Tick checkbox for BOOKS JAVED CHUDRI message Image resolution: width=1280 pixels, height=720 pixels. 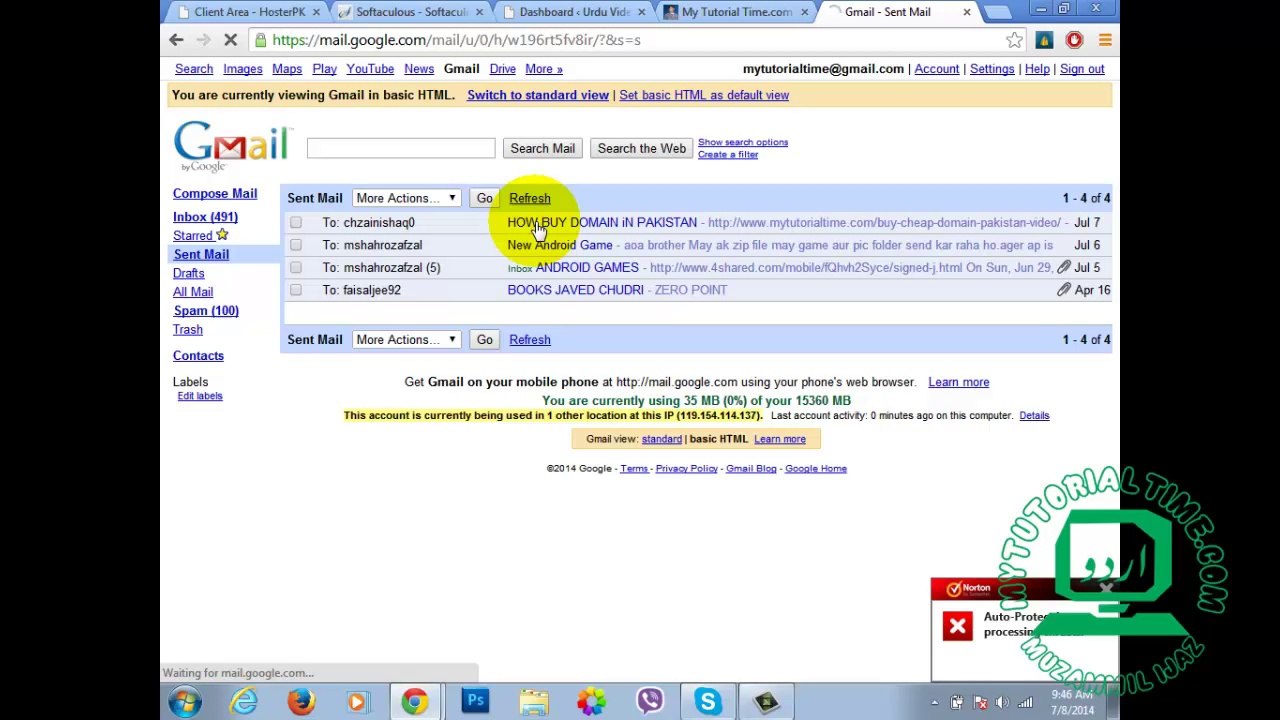tap(296, 290)
